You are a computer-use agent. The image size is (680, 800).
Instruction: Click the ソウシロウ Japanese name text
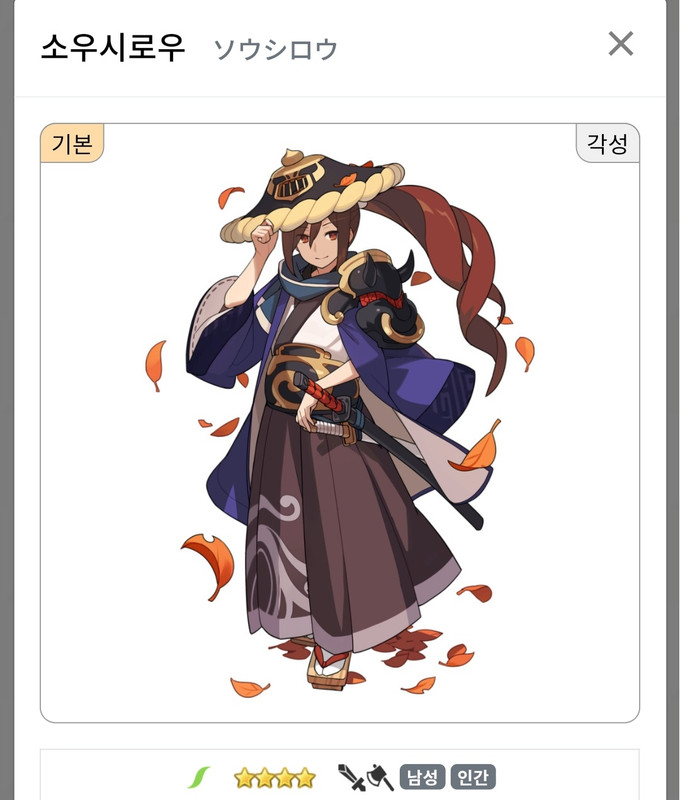(x=276, y=49)
